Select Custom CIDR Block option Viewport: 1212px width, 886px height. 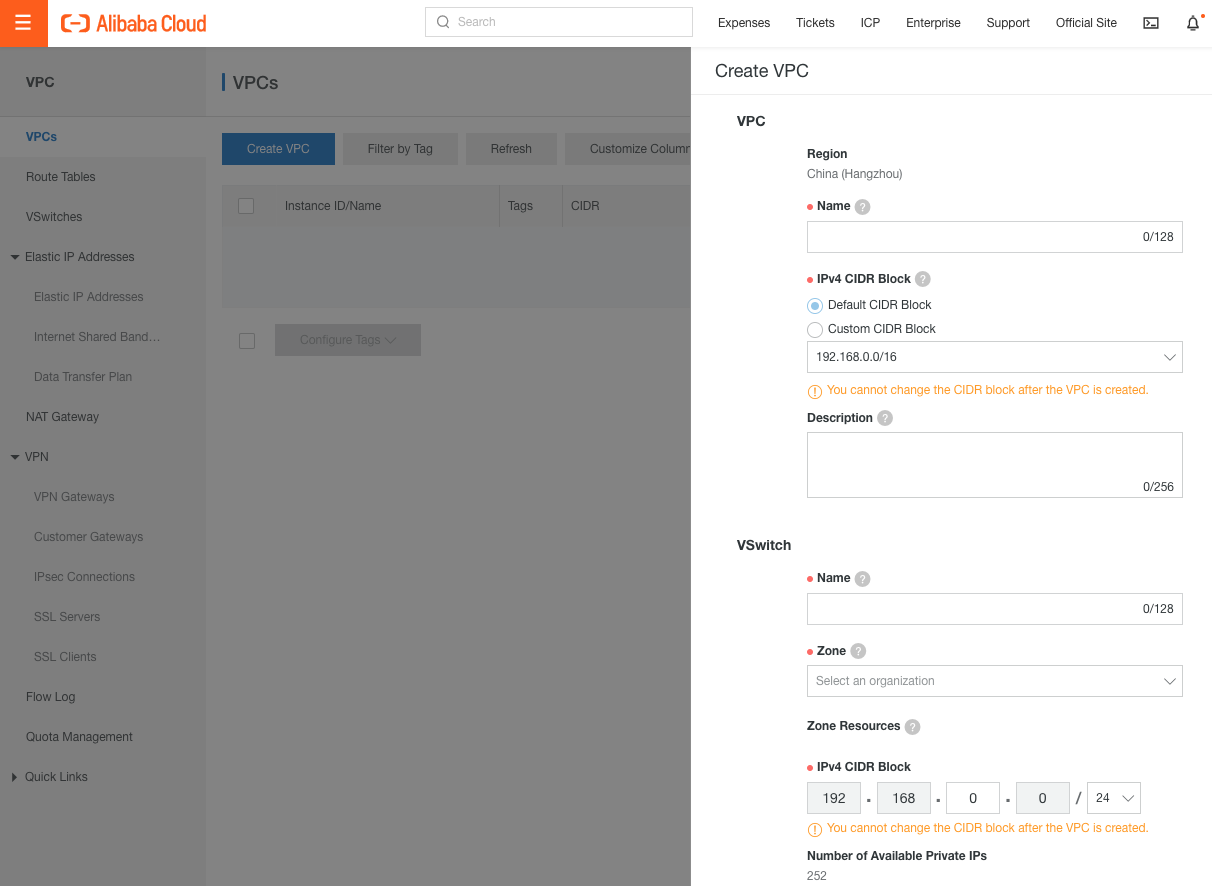[815, 330]
